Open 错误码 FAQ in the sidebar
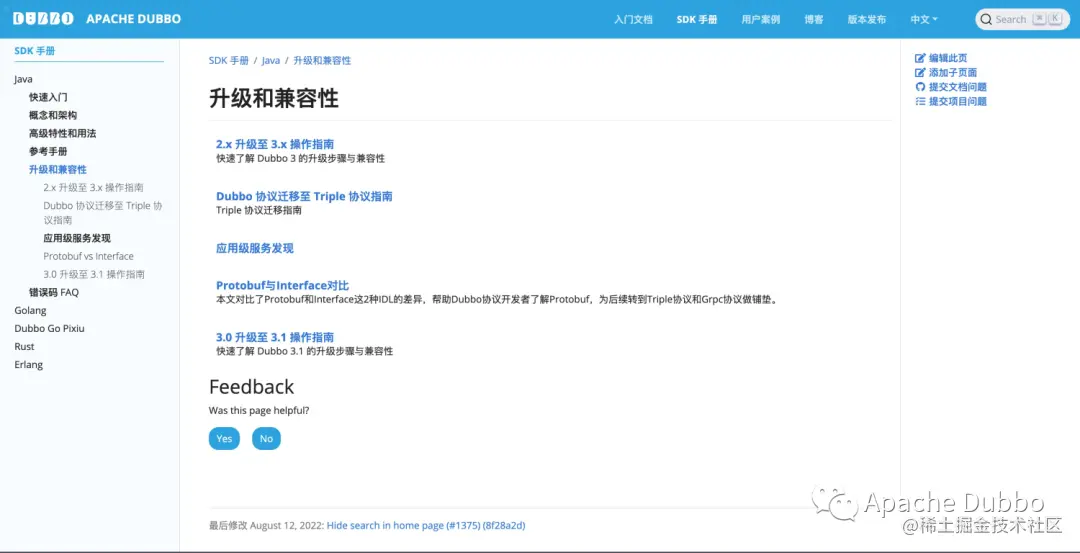The height and width of the screenshot is (553, 1080). (x=54, y=292)
